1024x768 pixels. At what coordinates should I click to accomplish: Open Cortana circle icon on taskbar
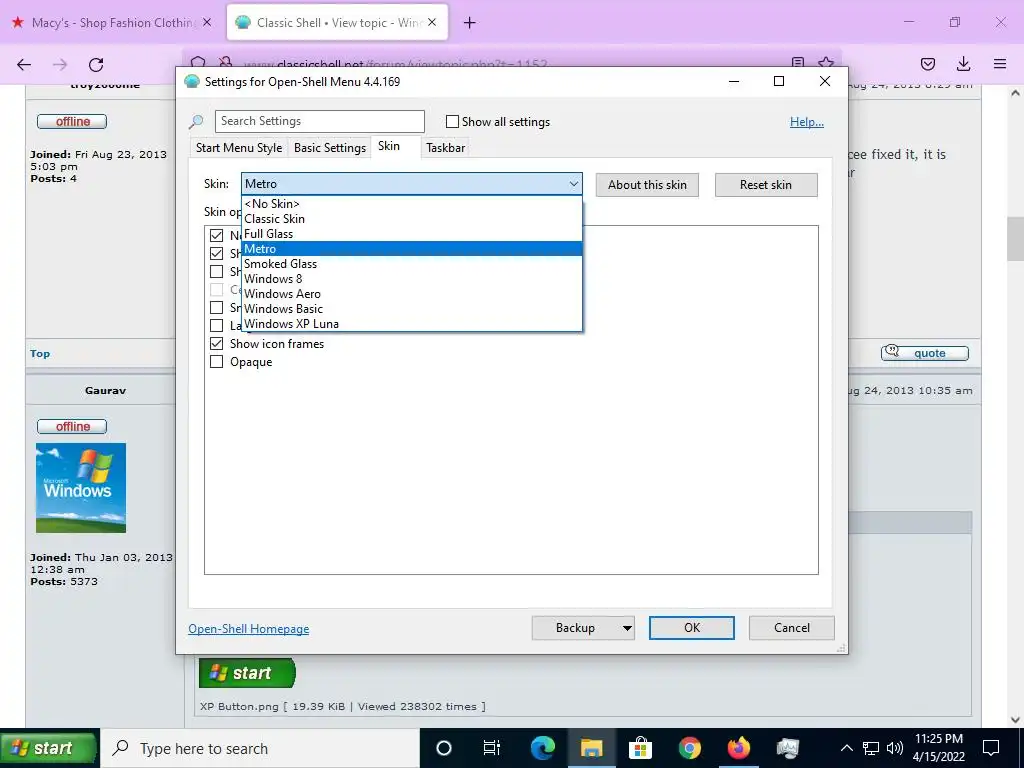pyautogui.click(x=443, y=748)
